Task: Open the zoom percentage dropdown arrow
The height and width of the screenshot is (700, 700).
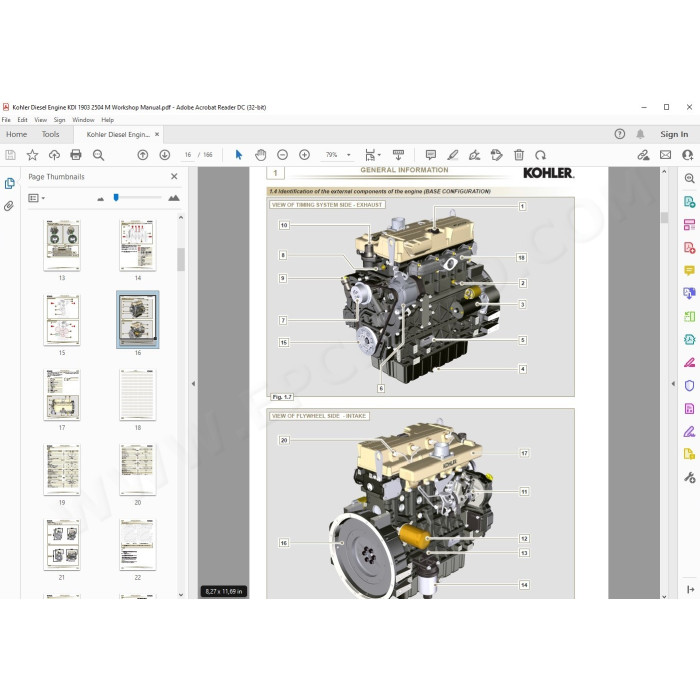Action: pos(349,155)
